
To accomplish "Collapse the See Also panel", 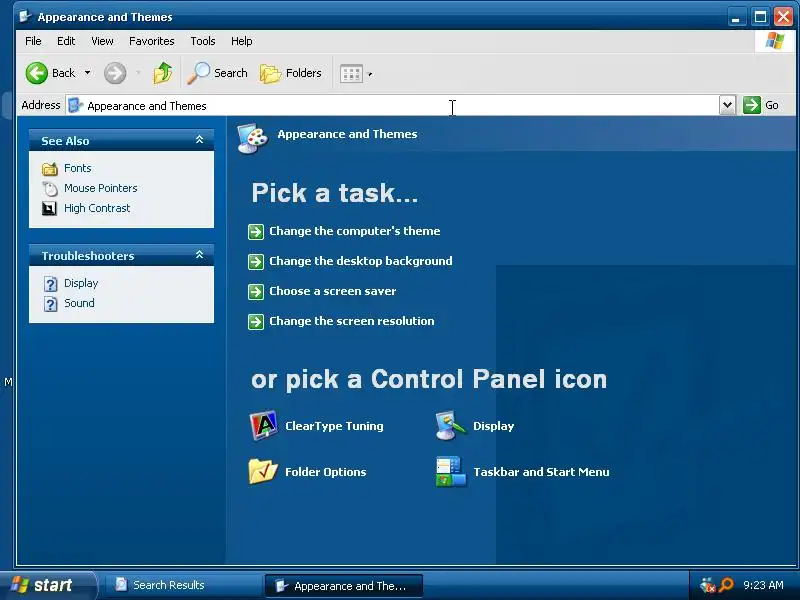I will click(x=199, y=139).
